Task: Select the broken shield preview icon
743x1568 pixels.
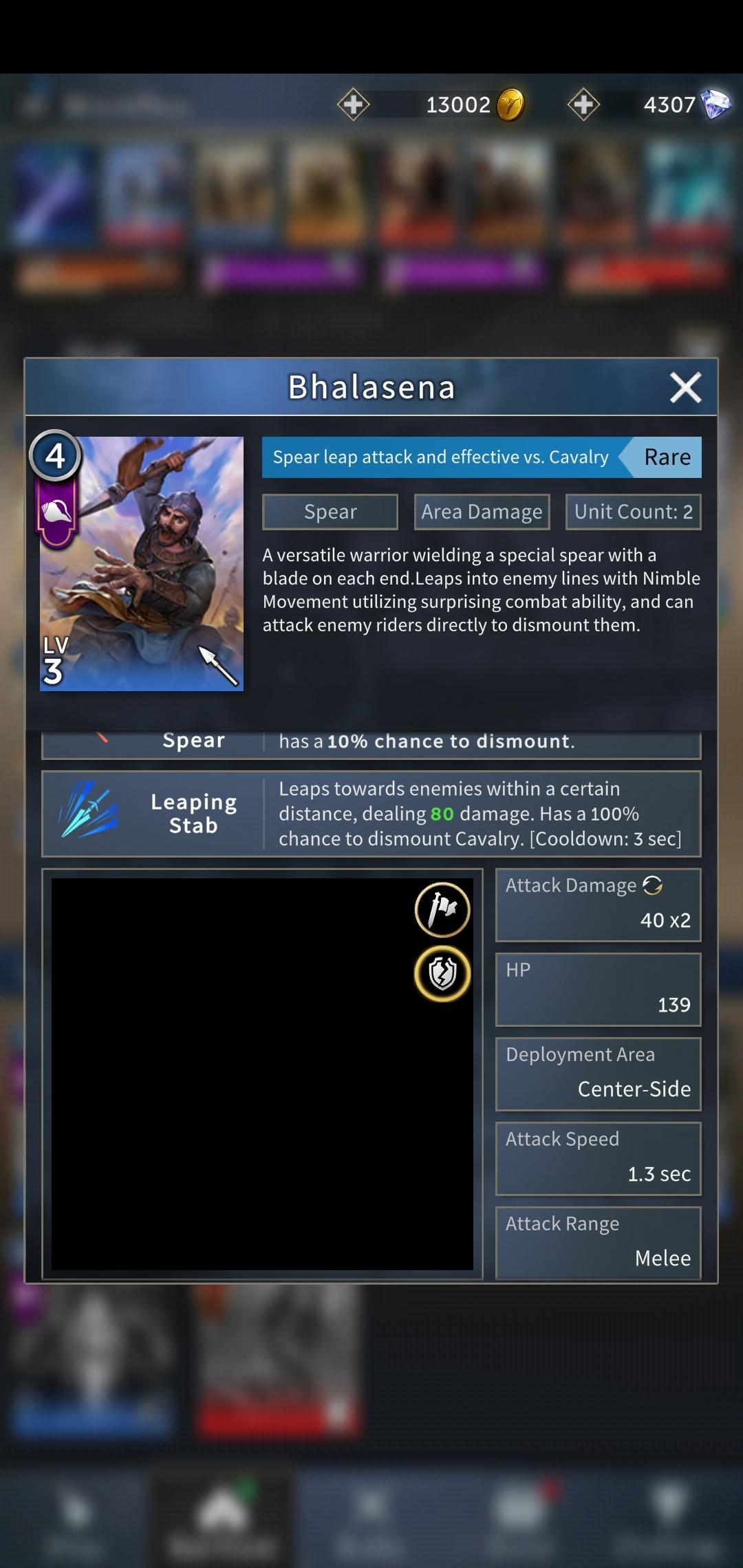Action: (x=442, y=973)
